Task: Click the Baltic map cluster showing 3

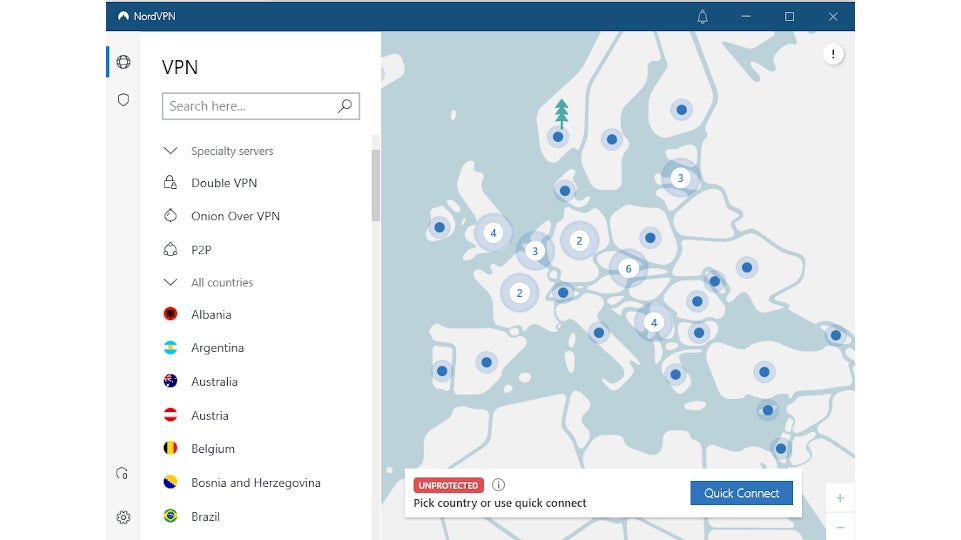Action: [x=680, y=178]
